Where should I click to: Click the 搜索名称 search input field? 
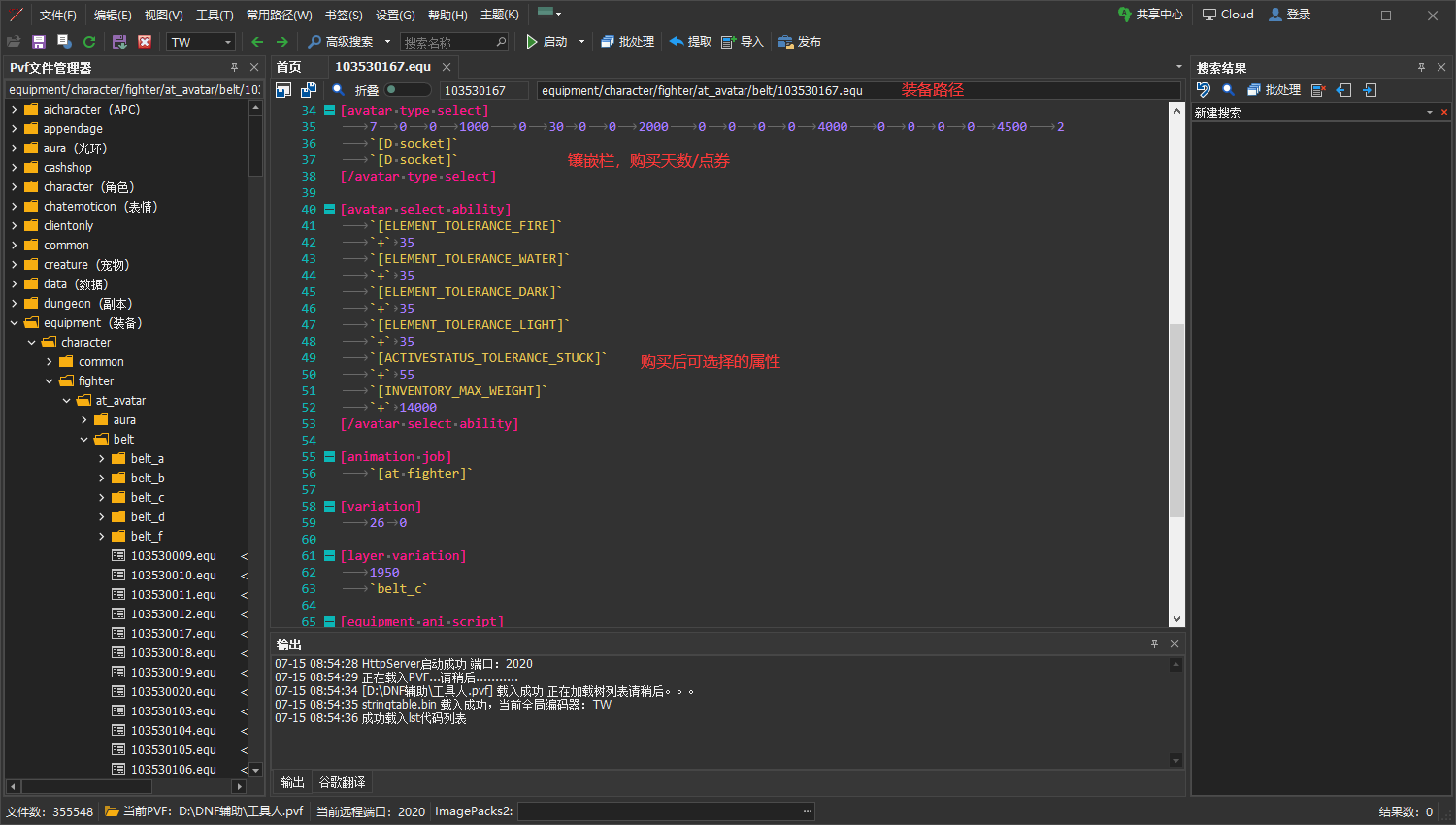click(x=447, y=42)
